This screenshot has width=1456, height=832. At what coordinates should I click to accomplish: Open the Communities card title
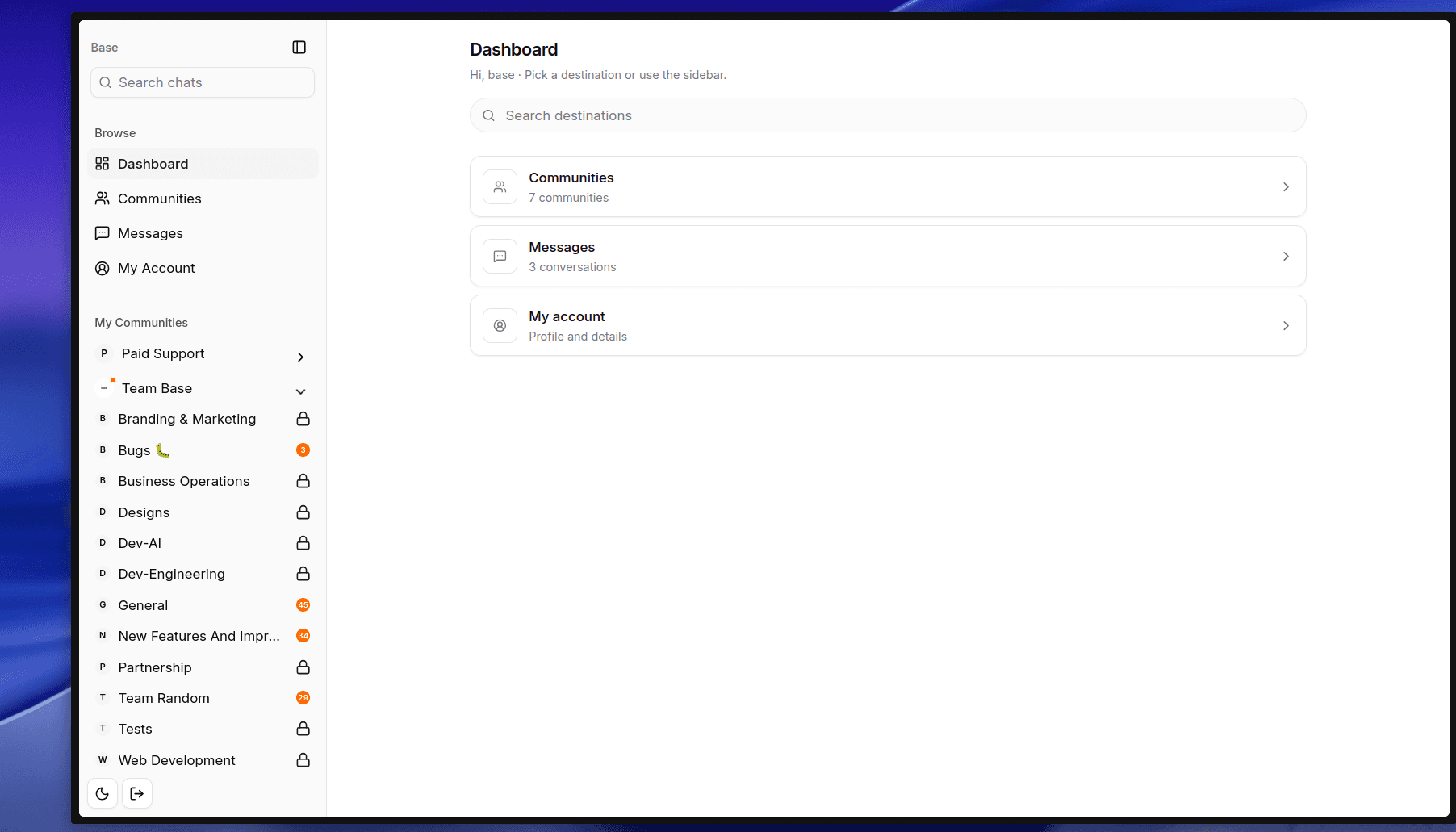(571, 178)
